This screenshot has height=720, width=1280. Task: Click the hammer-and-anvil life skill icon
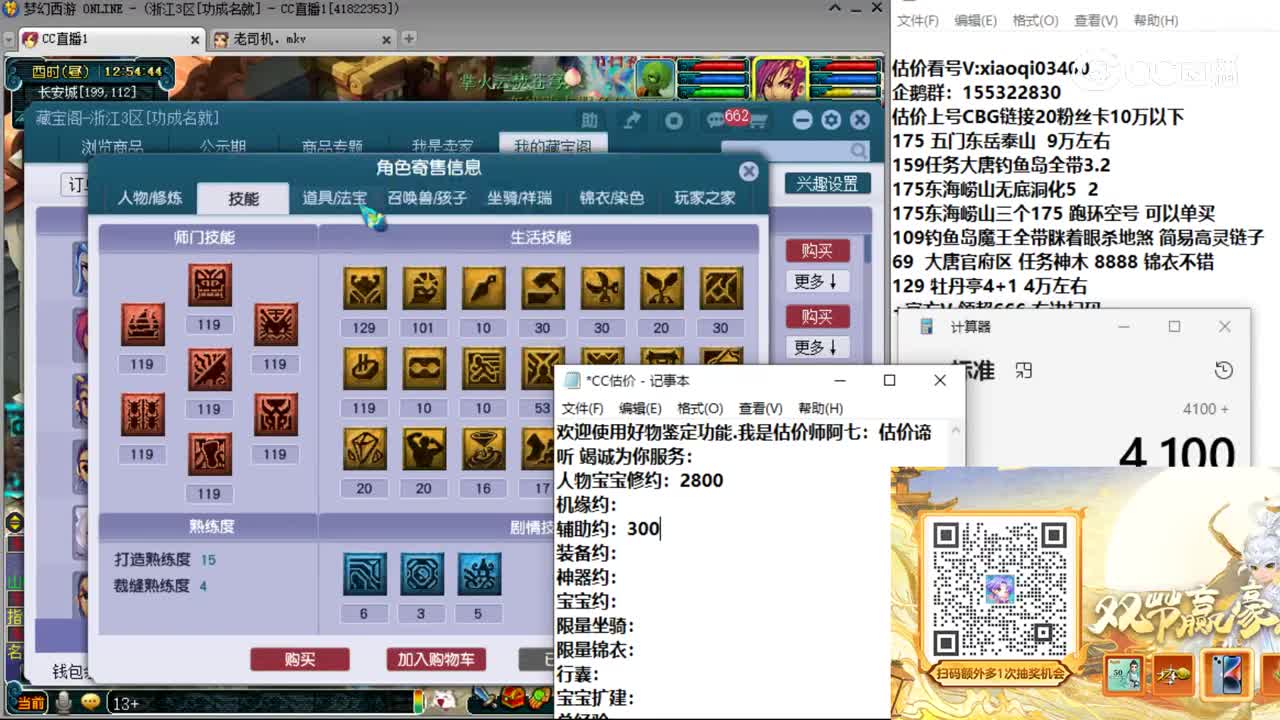tap(542, 288)
